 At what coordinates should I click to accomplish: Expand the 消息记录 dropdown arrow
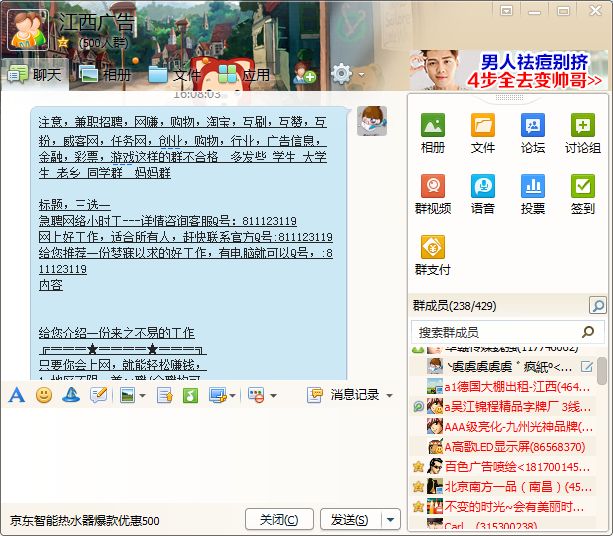389,396
